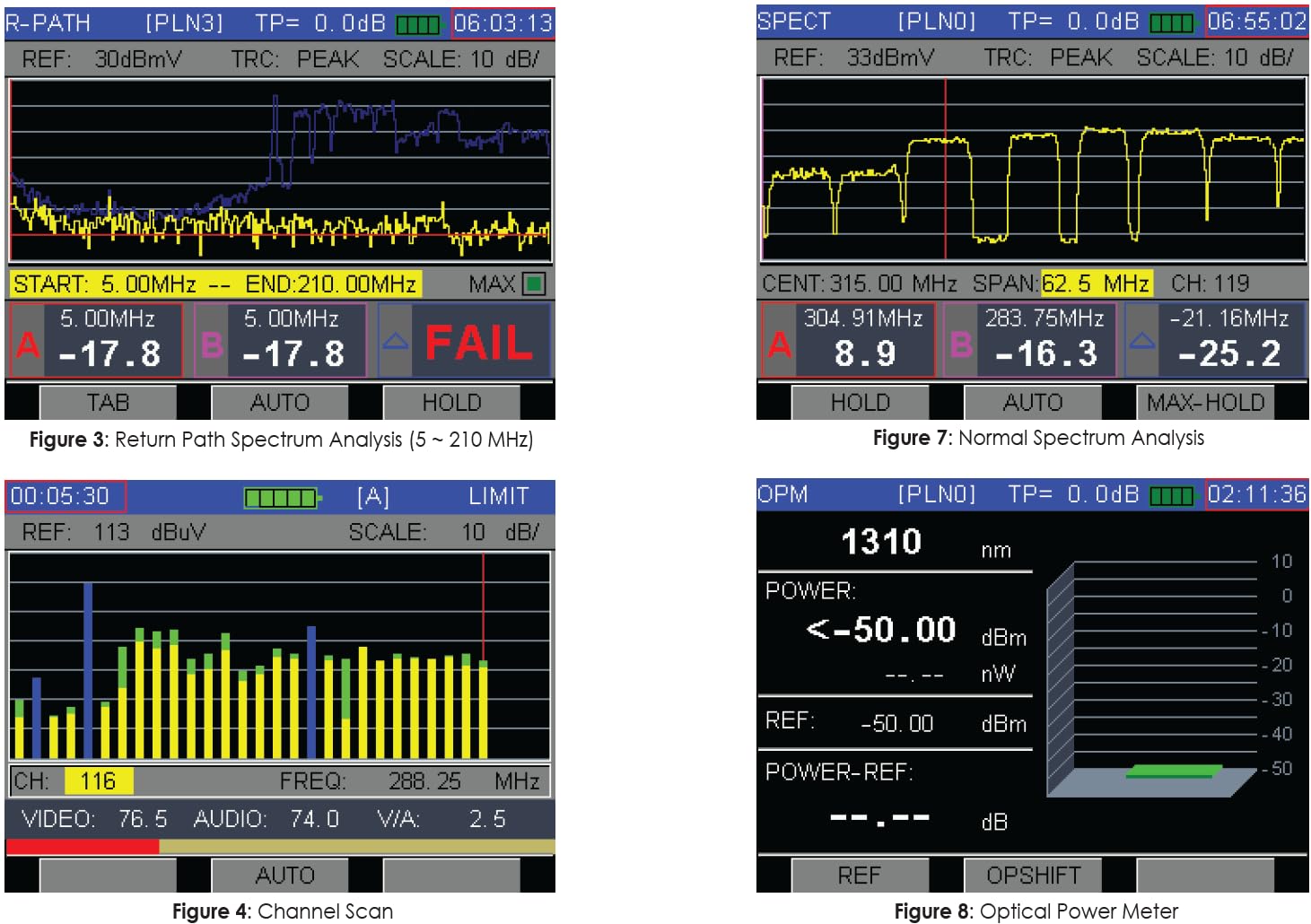This screenshot has width=1311, height=924.
Task: Click the tall blue bar in the channel scan graph
Action: [88, 671]
